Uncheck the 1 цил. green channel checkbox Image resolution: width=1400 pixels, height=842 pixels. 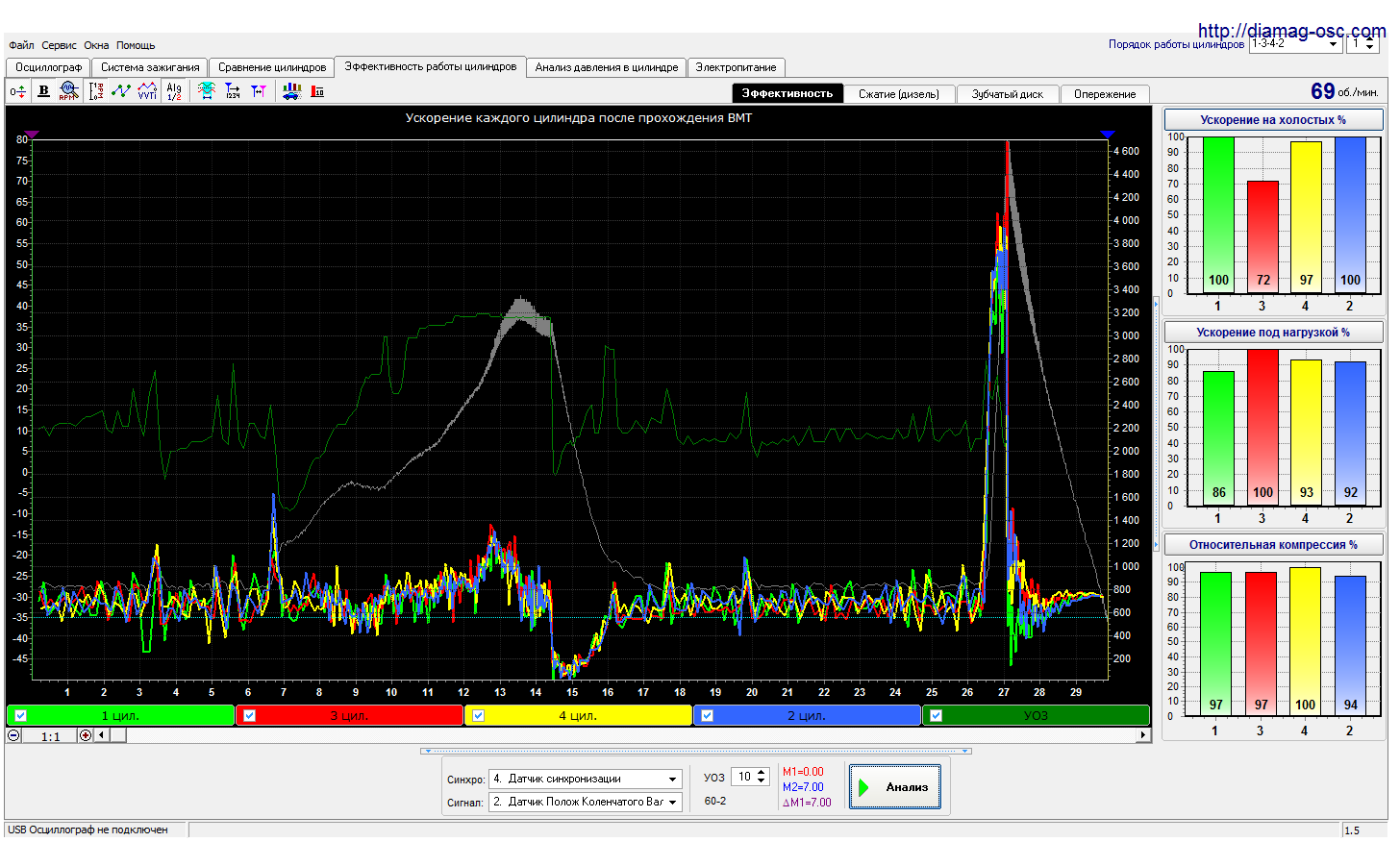point(21,715)
